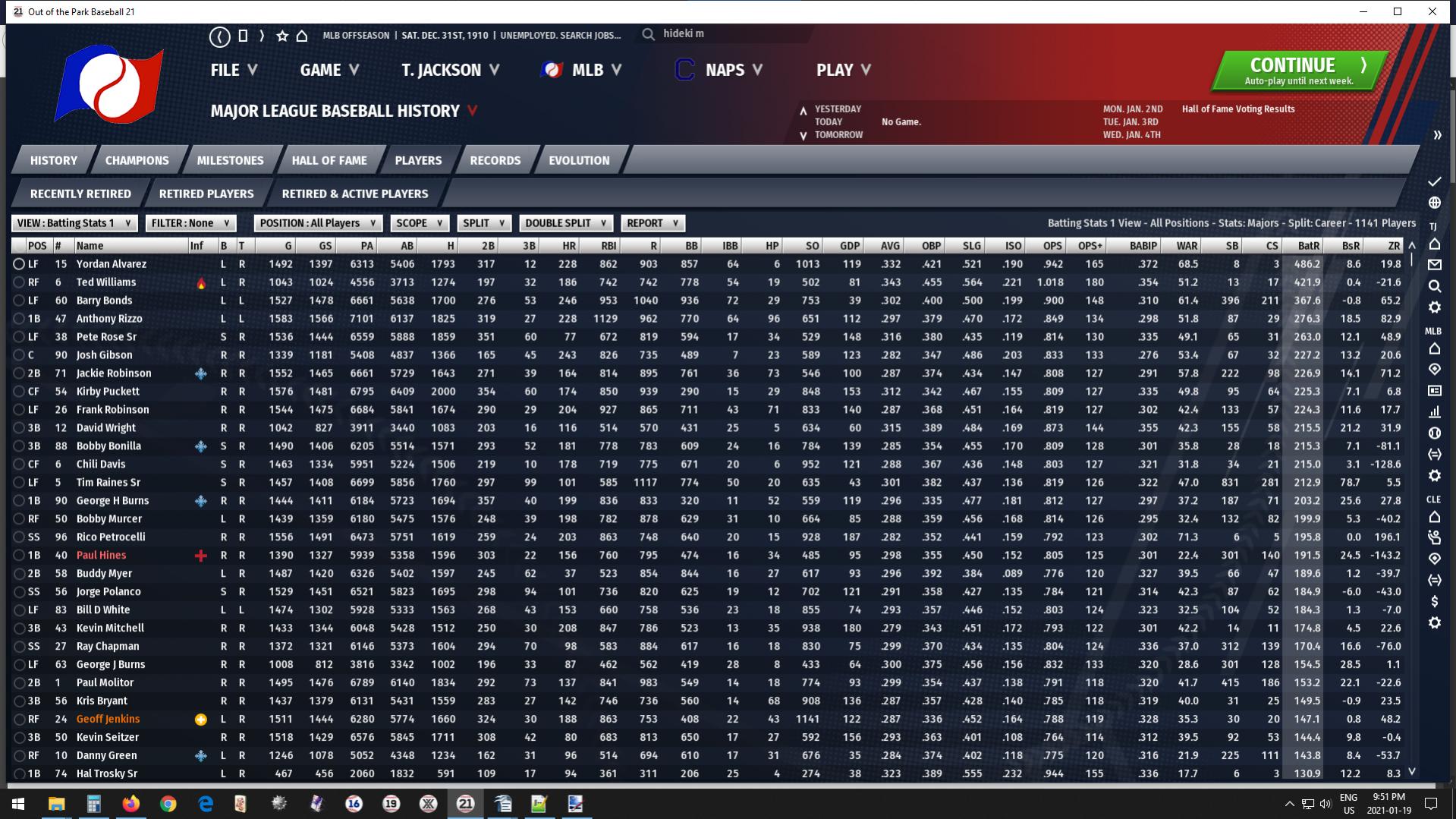The height and width of the screenshot is (819, 1456).
Task: Click the back navigation arrow icon
Action: coord(219,36)
